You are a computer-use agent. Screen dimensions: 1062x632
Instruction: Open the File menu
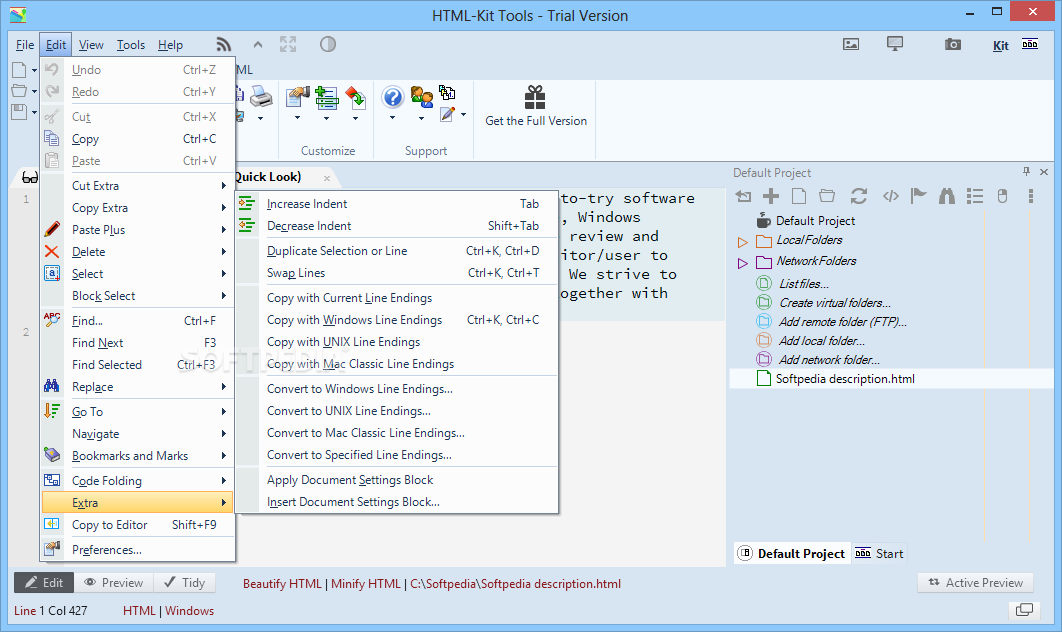(24, 45)
